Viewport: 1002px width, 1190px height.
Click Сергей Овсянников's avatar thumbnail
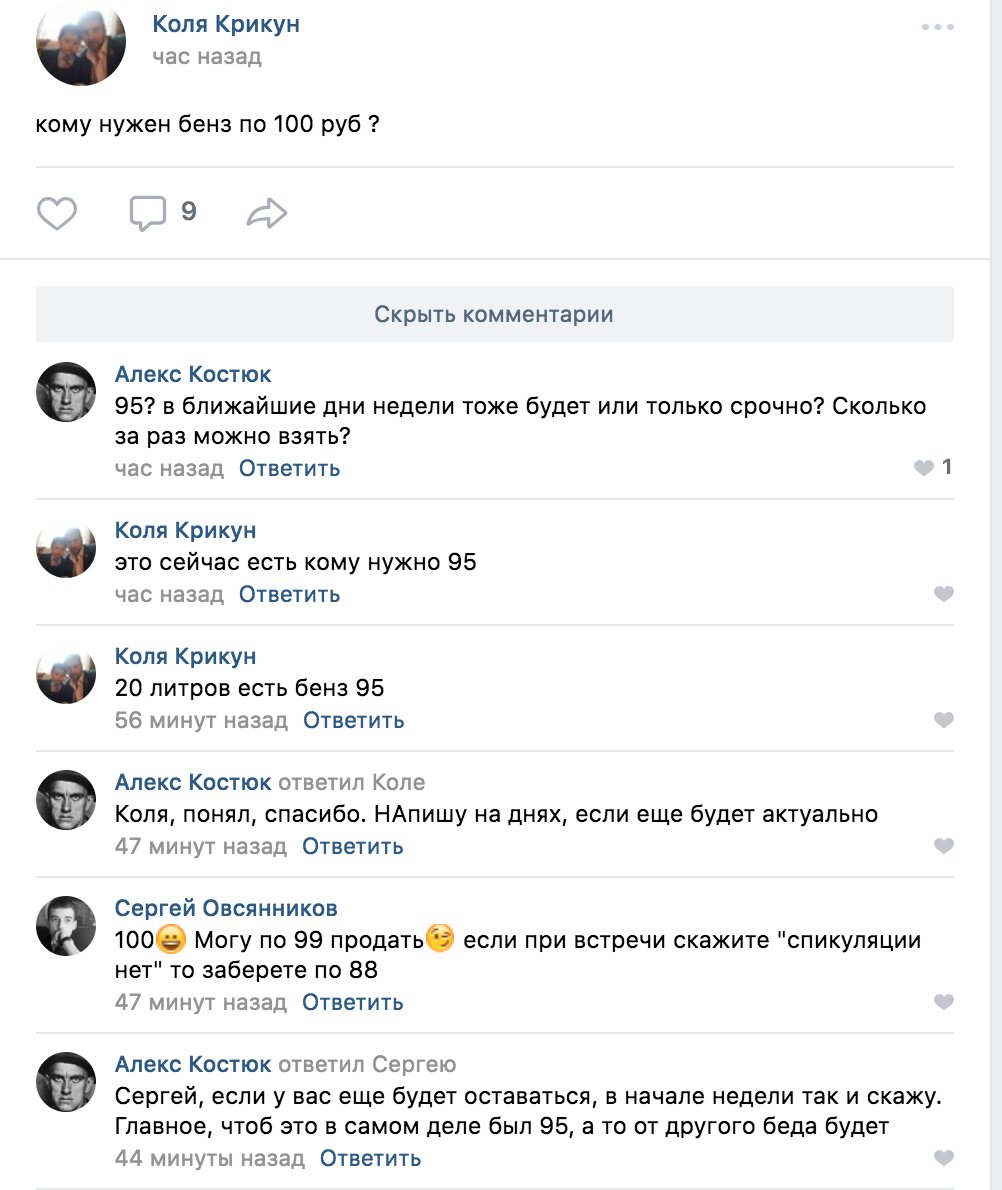tap(65, 925)
